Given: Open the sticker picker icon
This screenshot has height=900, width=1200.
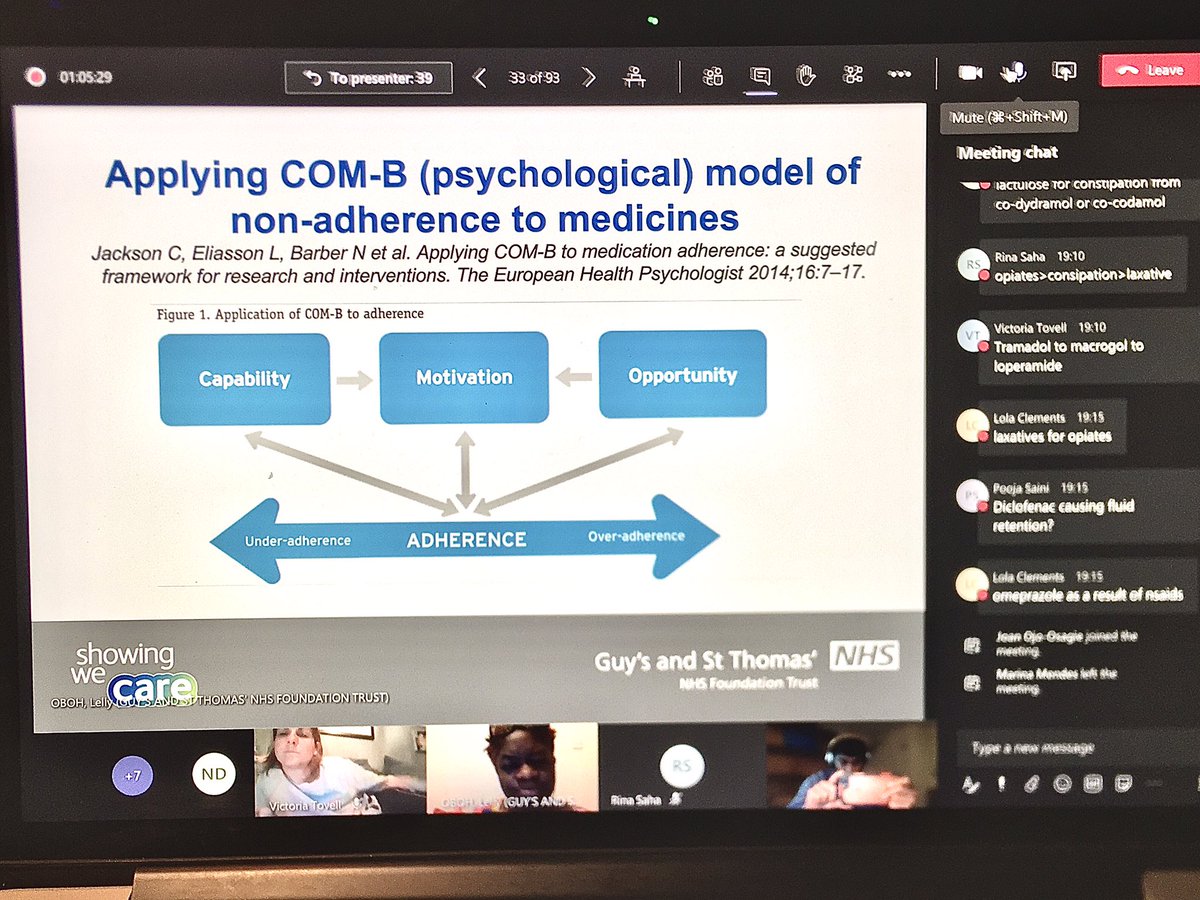Looking at the screenshot, I should pyautogui.click(x=1123, y=786).
